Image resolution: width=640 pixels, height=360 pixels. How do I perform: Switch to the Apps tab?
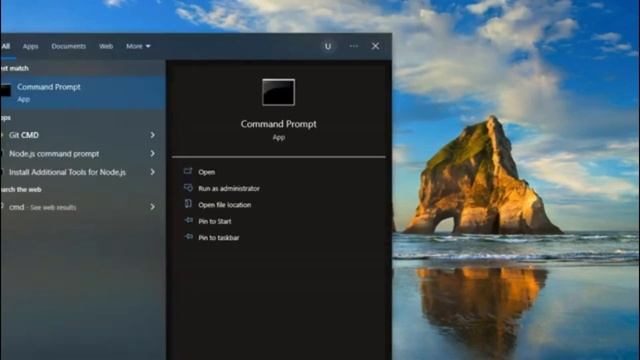point(30,46)
